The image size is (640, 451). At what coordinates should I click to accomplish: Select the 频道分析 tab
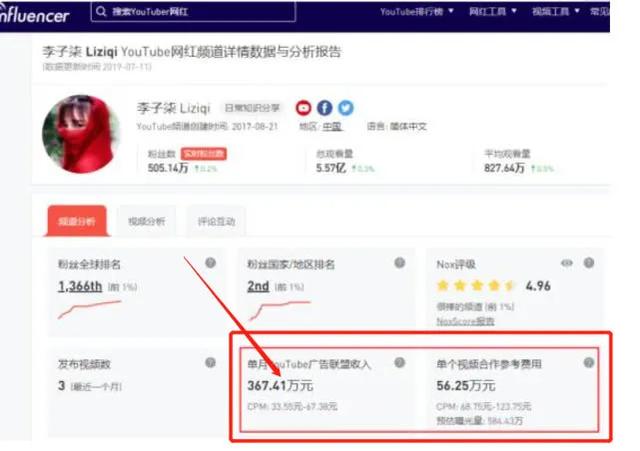(x=77, y=221)
